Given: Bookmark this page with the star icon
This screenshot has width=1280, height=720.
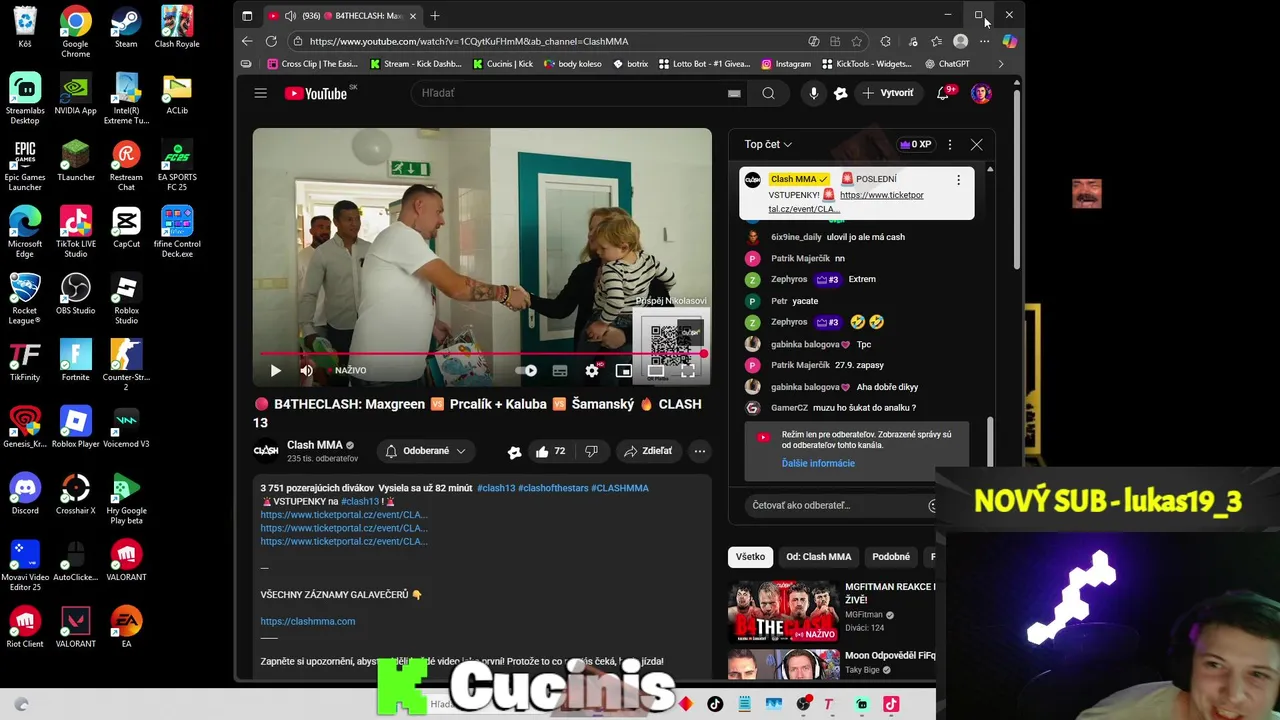Looking at the screenshot, I should click(857, 41).
